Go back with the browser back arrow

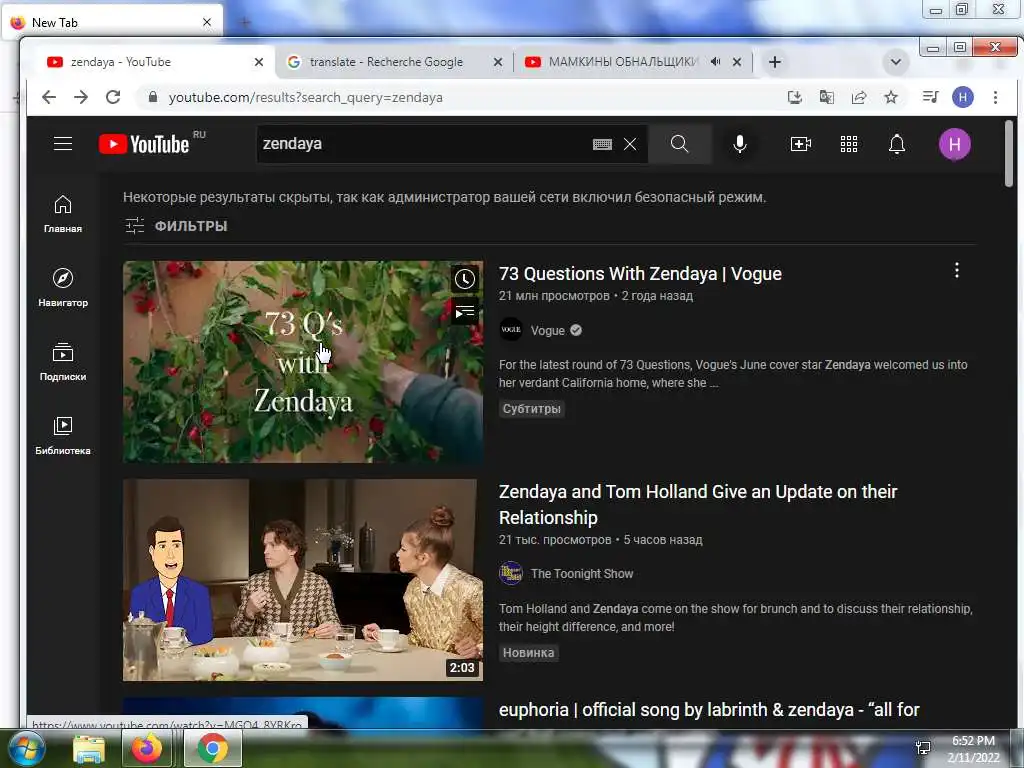49,97
